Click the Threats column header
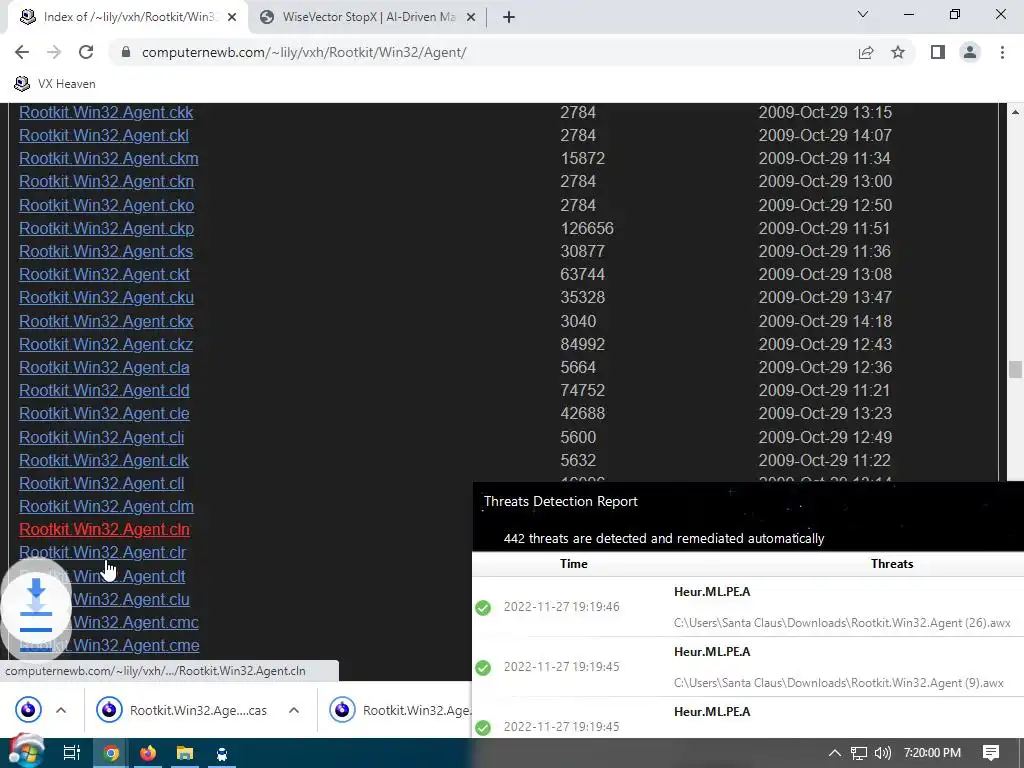The width and height of the screenshot is (1024, 768). [891, 564]
